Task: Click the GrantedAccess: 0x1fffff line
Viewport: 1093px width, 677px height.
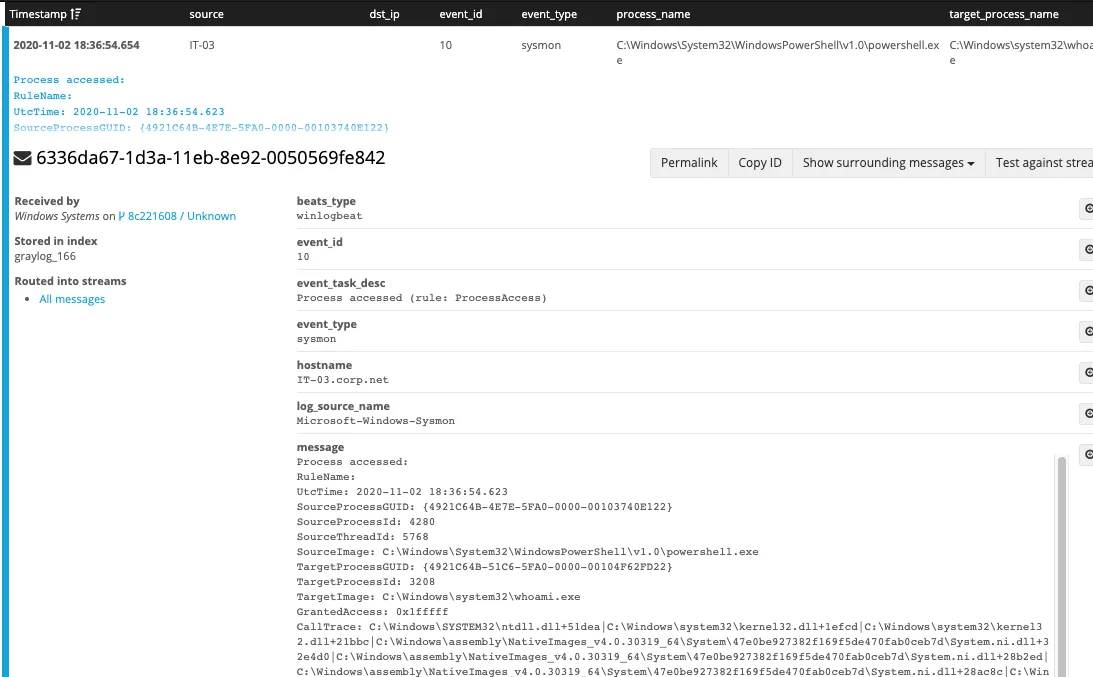Action: click(x=372, y=611)
